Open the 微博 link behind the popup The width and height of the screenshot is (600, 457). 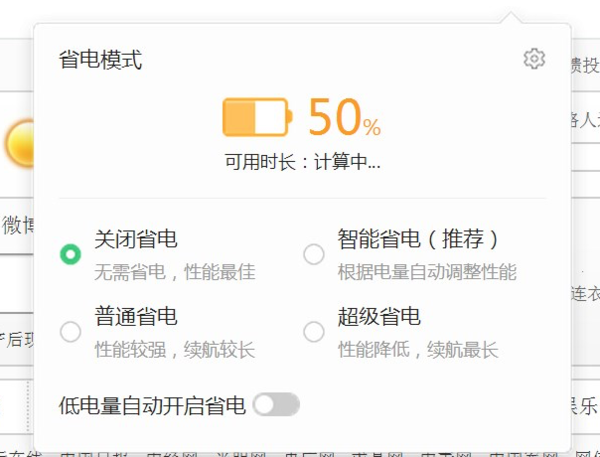pyautogui.click(x=17, y=226)
